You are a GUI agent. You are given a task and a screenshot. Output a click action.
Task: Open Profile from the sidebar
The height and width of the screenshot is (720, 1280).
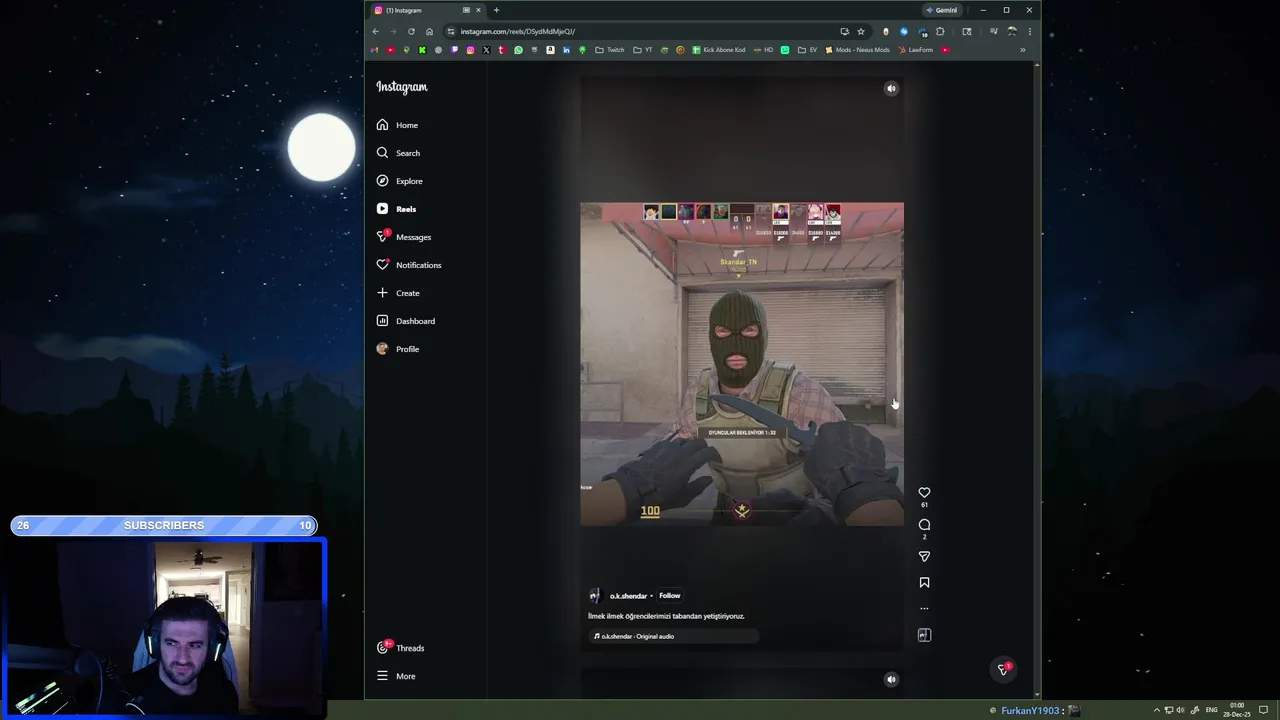(x=398, y=349)
